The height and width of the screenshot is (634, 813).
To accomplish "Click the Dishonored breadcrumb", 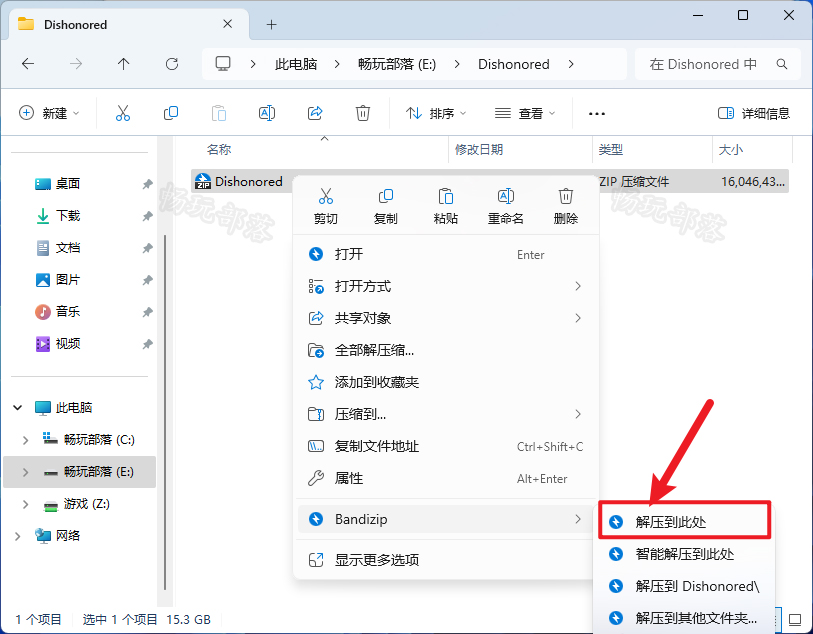I will (x=513, y=64).
